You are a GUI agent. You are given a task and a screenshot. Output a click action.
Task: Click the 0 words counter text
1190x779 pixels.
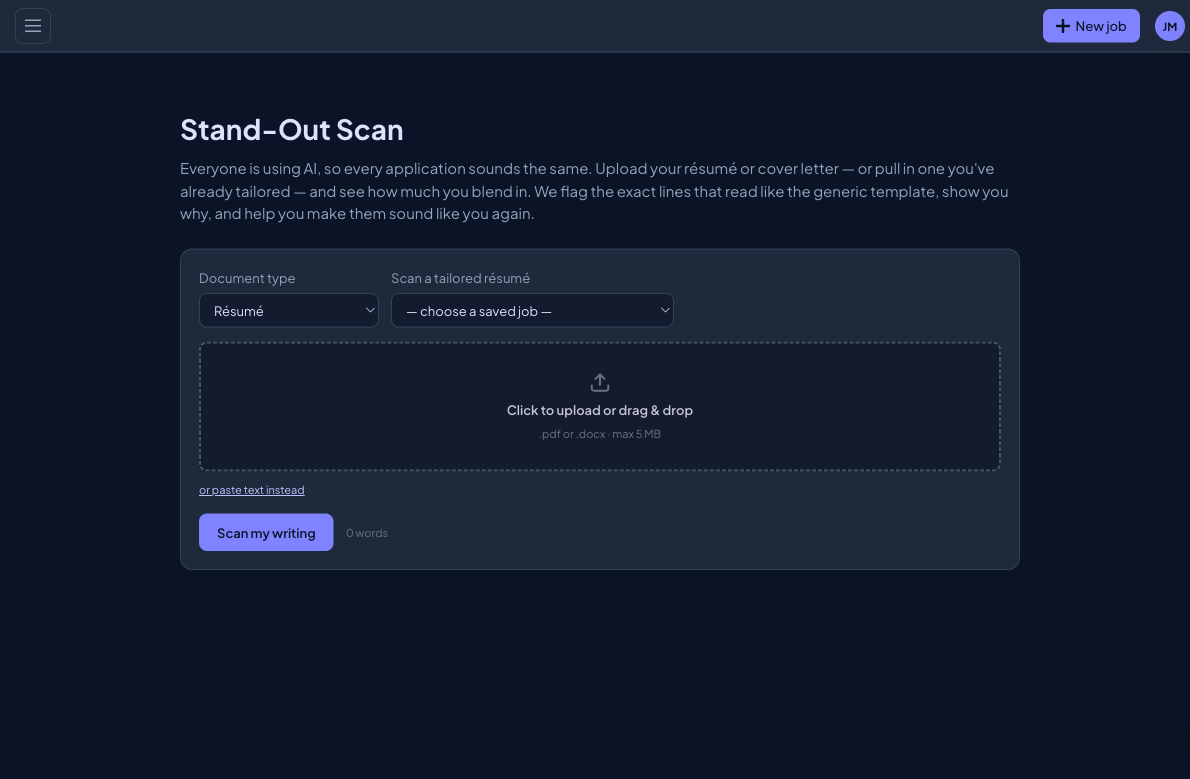point(367,533)
